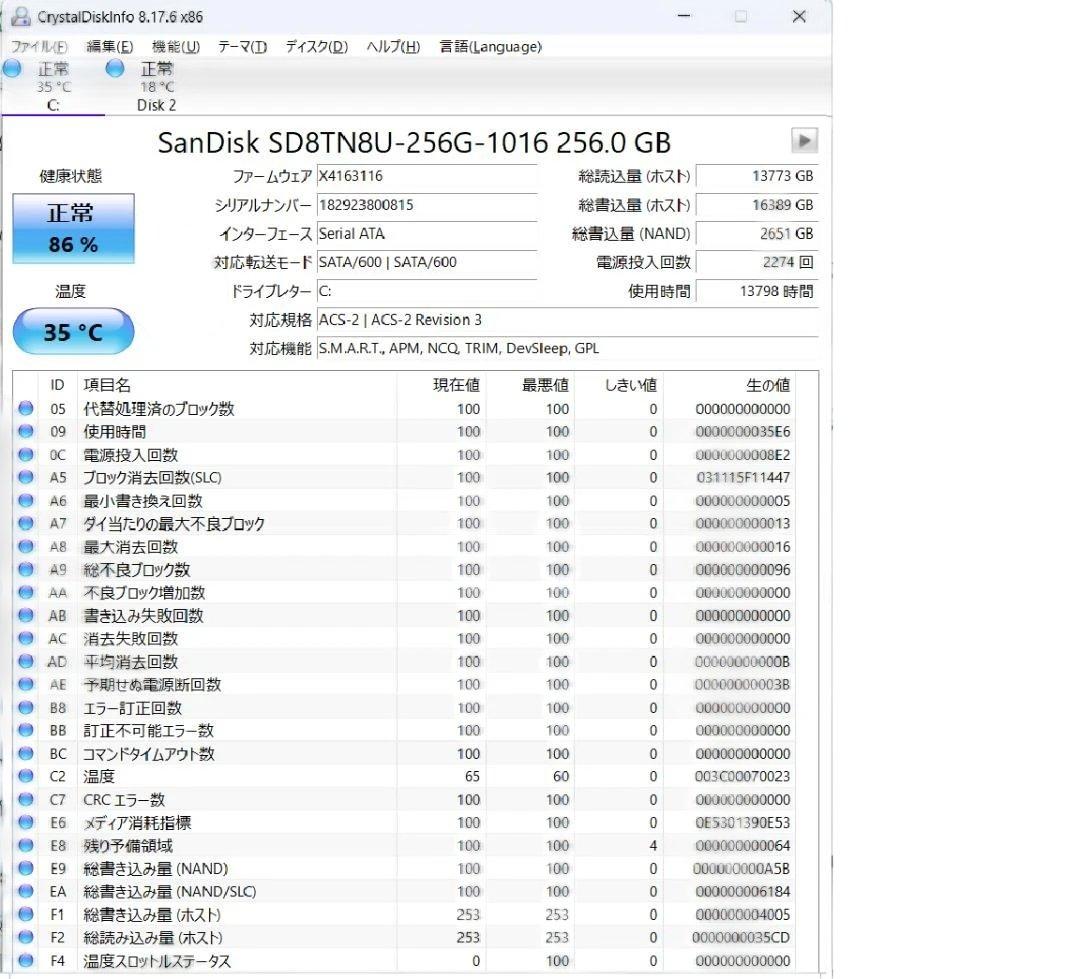The width and height of the screenshot is (1080, 979).
Task: Click the status circle beside 温度 attribute C2
Action: point(25,776)
